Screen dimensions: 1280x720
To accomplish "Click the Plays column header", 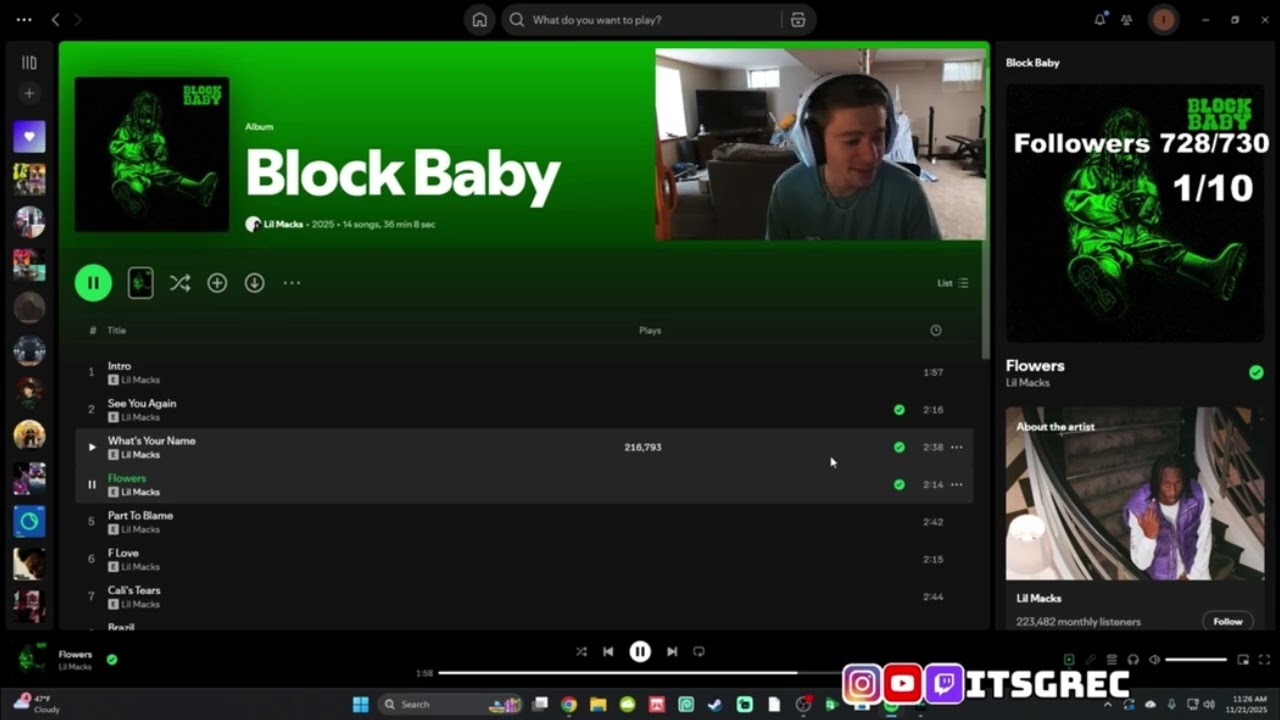I will tap(650, 330).
